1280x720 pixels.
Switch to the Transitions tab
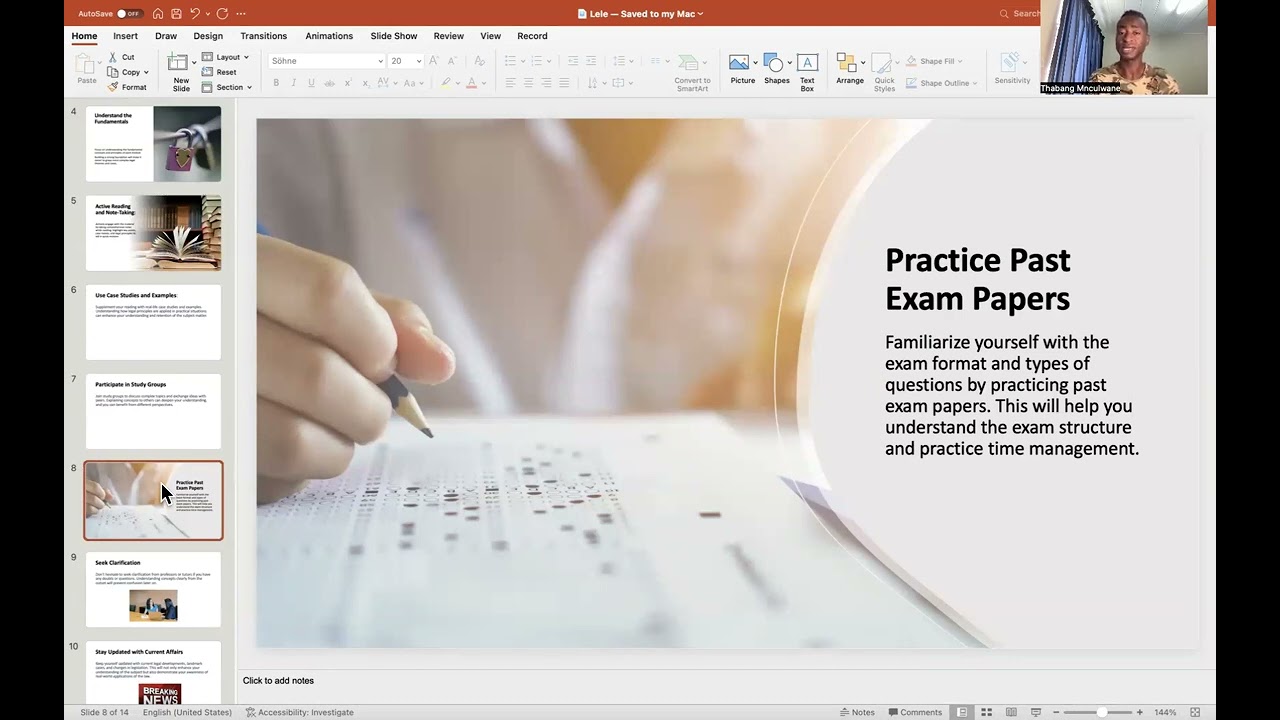tap(264, 36)
